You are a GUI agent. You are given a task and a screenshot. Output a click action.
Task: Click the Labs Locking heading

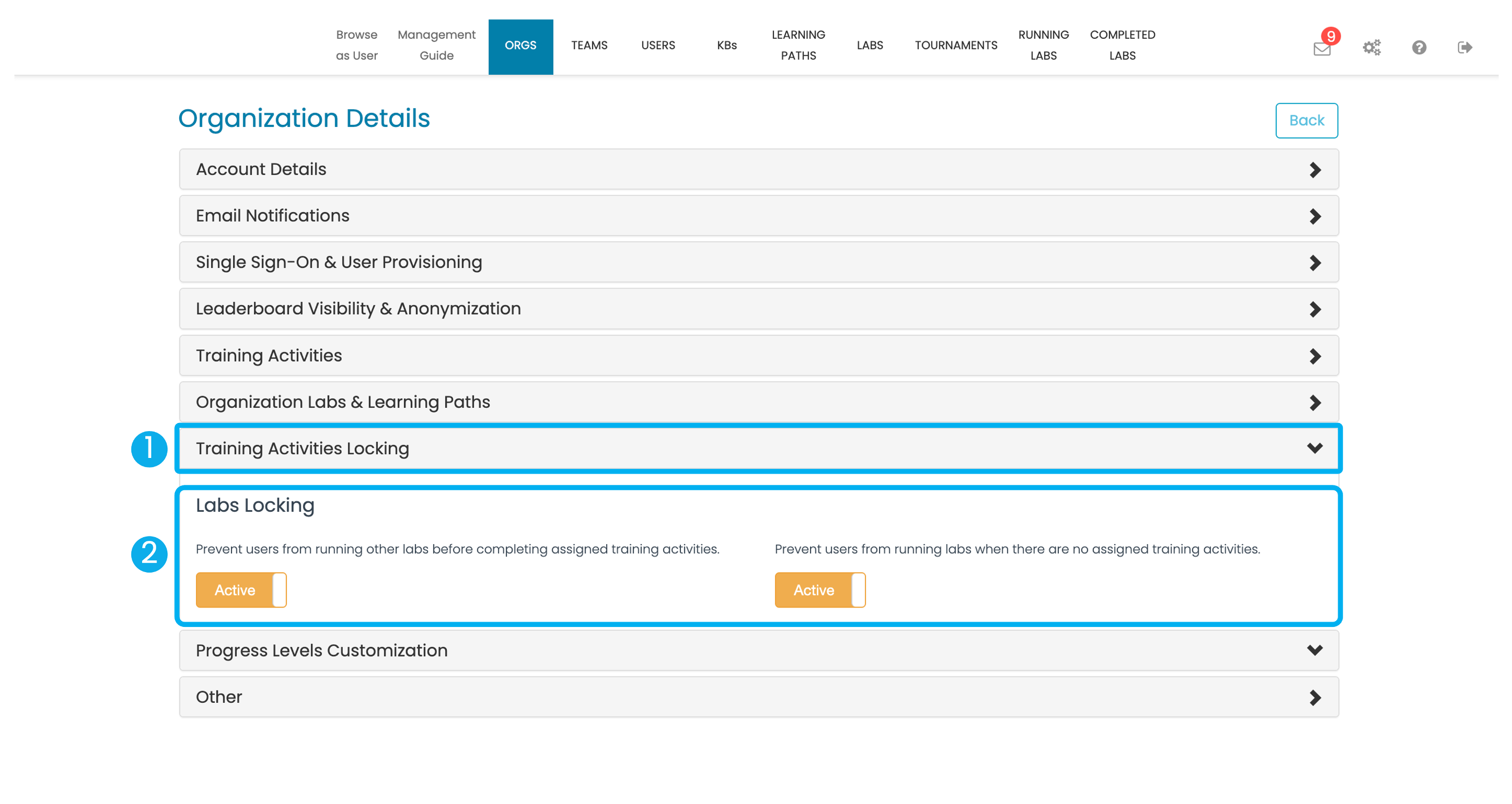(x=255, y=505)
